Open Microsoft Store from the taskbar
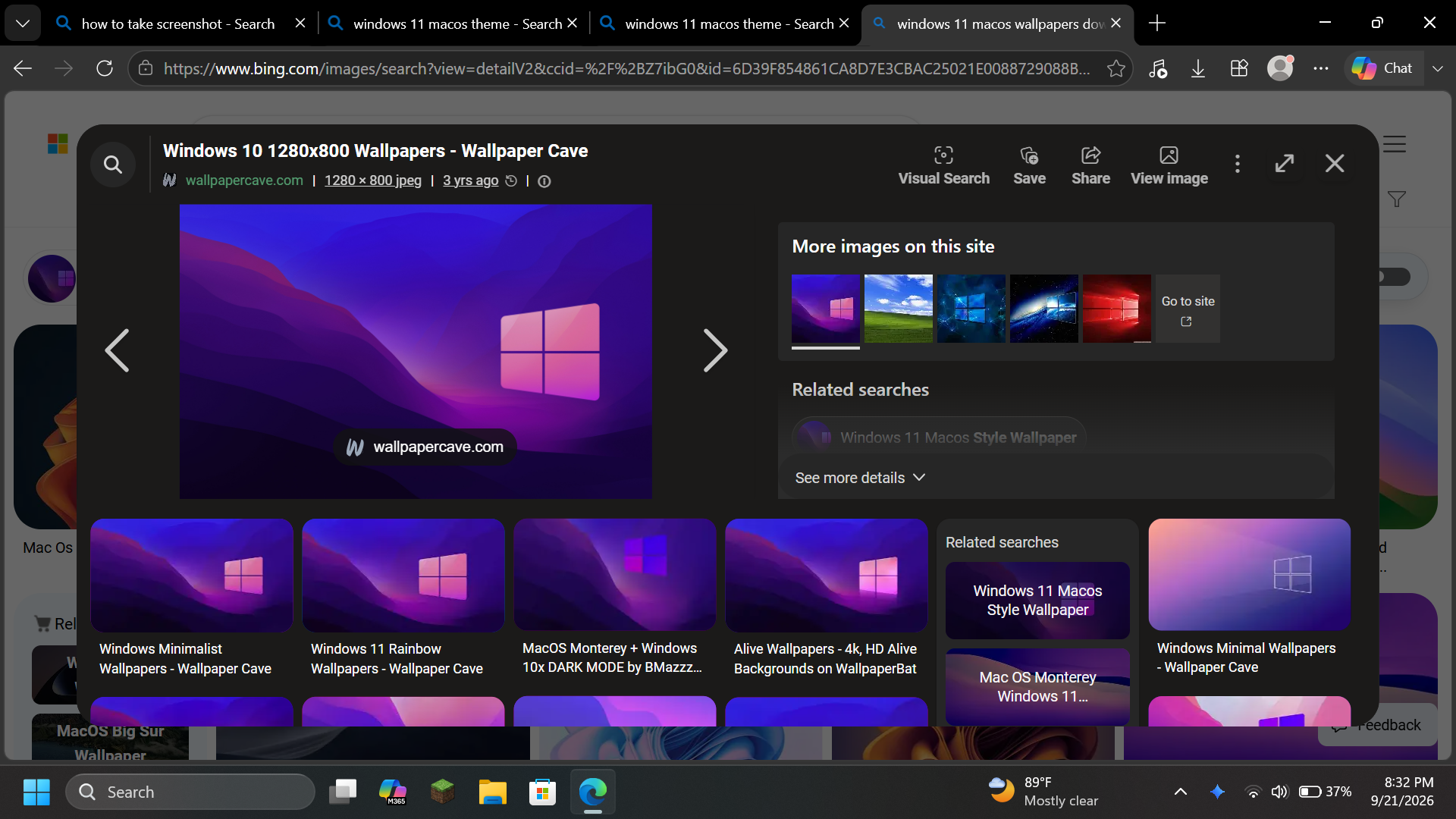This screenshot has width=1456, height=819. (542, 792)
